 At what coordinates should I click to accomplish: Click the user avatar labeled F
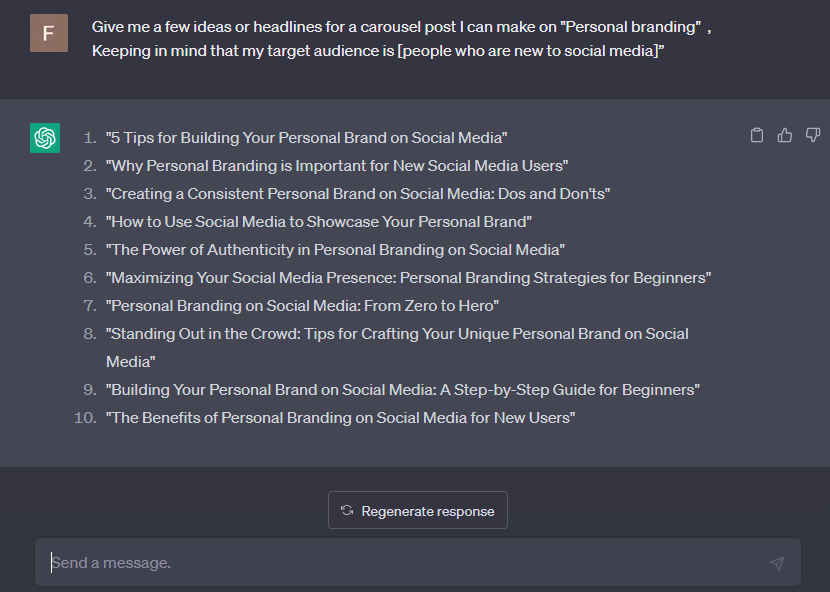(x=48, y=33)
